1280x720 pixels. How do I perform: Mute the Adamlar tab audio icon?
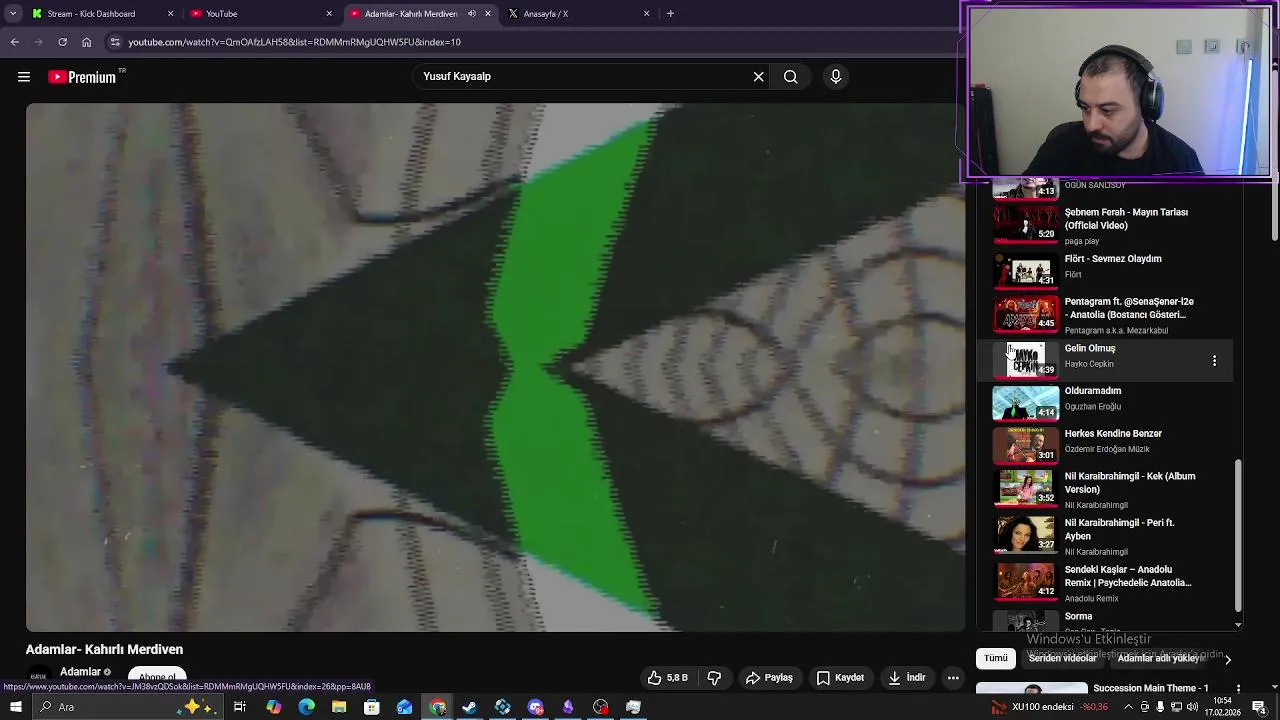pos(472,14)
